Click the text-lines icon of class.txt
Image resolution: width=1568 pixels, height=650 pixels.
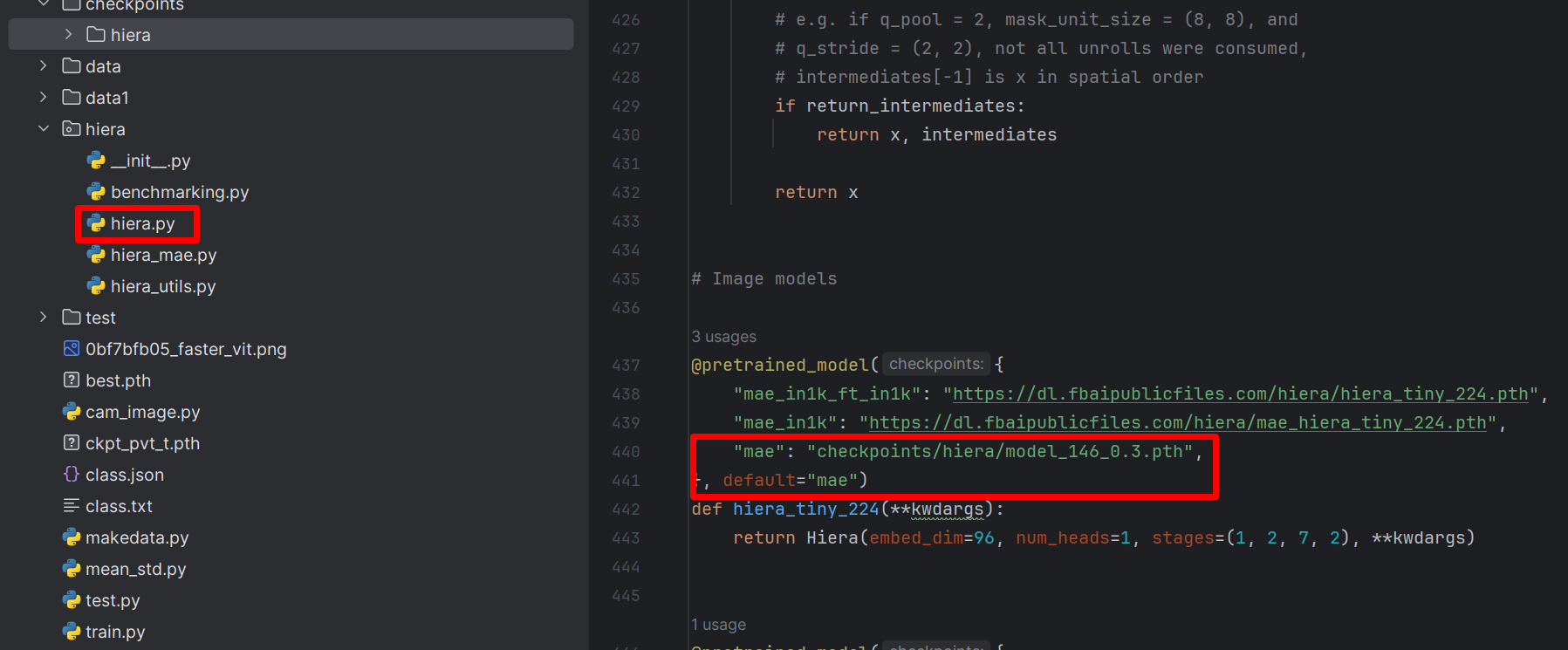(x=72, y=506)
